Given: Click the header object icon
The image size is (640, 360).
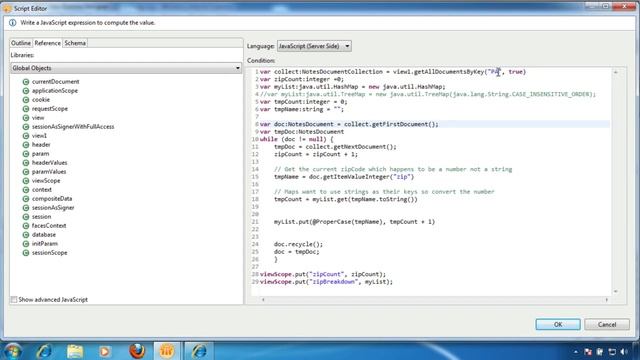Looking at the screenshot, I should tap(26, 144).
